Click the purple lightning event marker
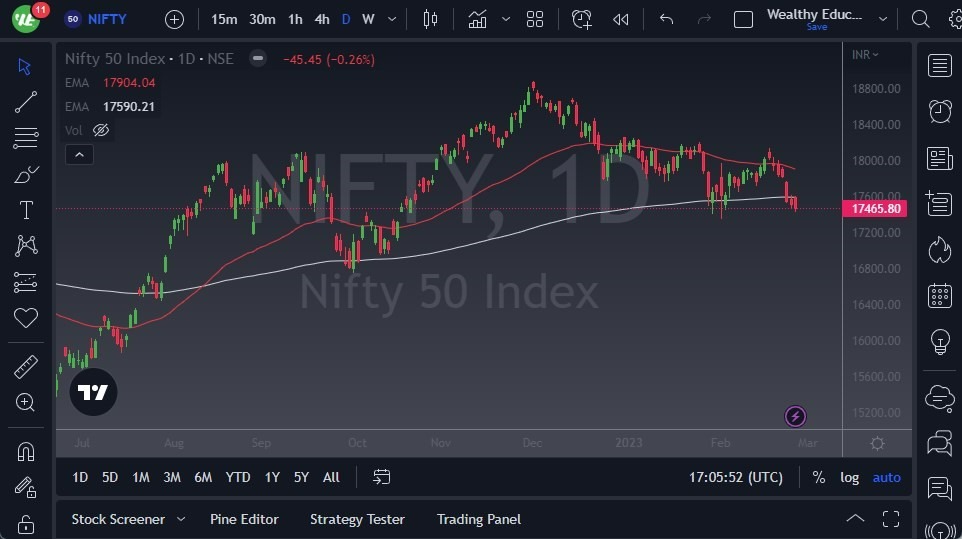 (x=795, y=417)
